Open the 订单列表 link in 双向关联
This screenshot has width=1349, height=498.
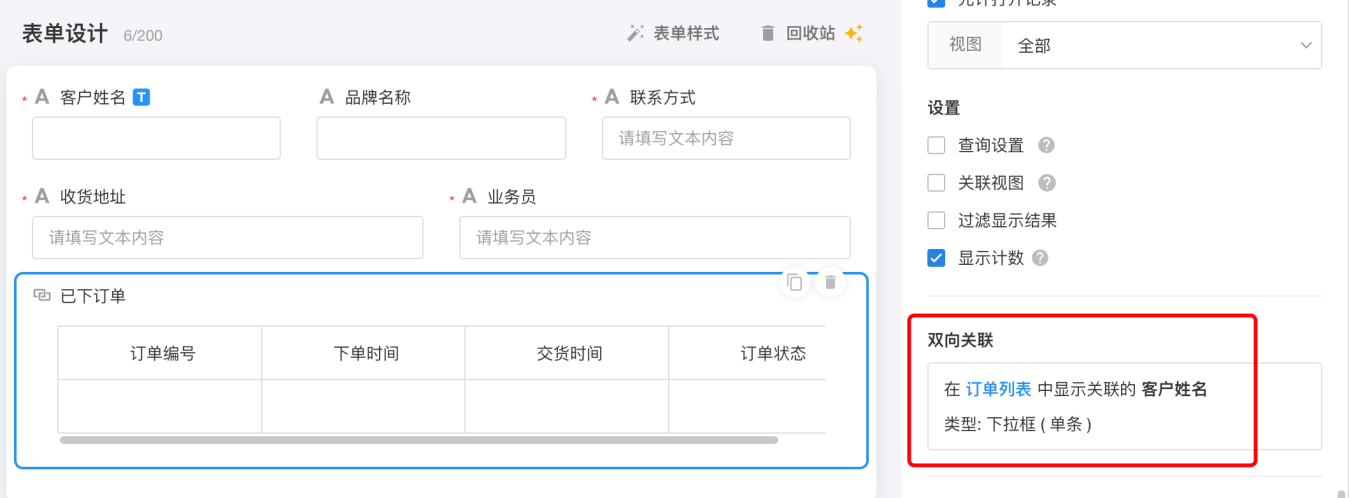[x=999, y=390]
